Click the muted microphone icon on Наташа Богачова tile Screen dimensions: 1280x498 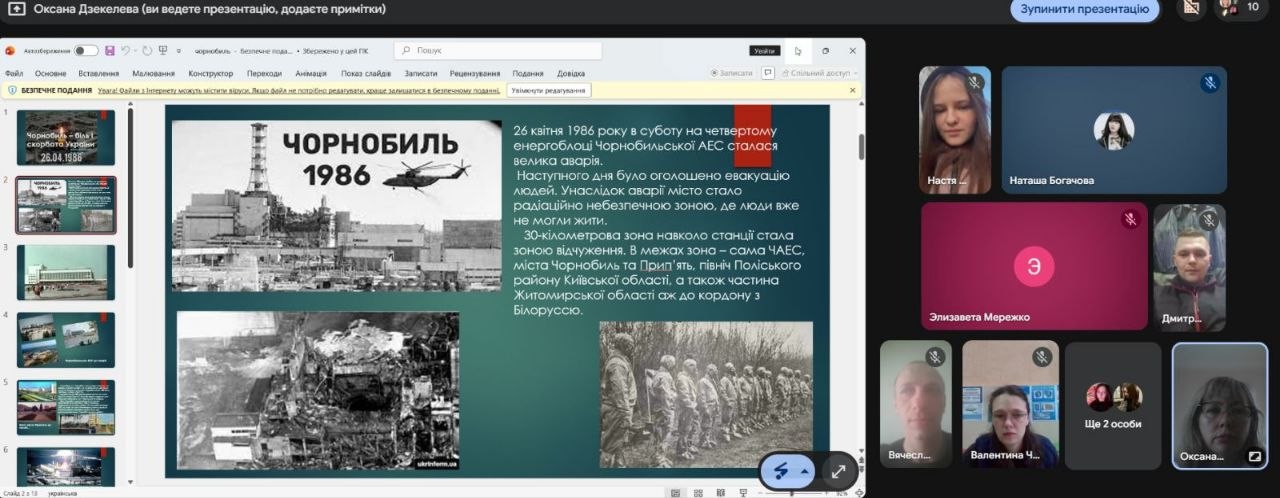click(x=1210, y=83)
